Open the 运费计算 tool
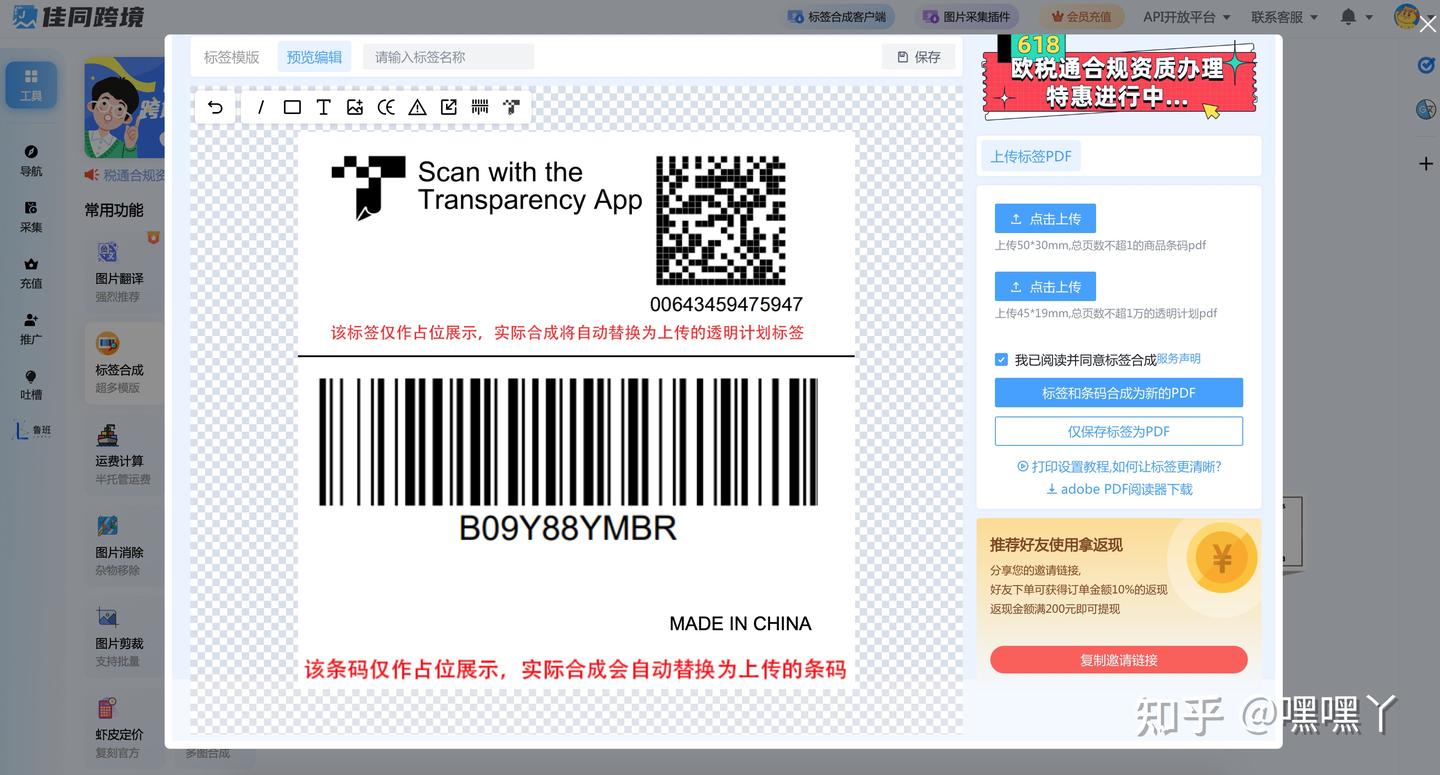 [122, 454]
